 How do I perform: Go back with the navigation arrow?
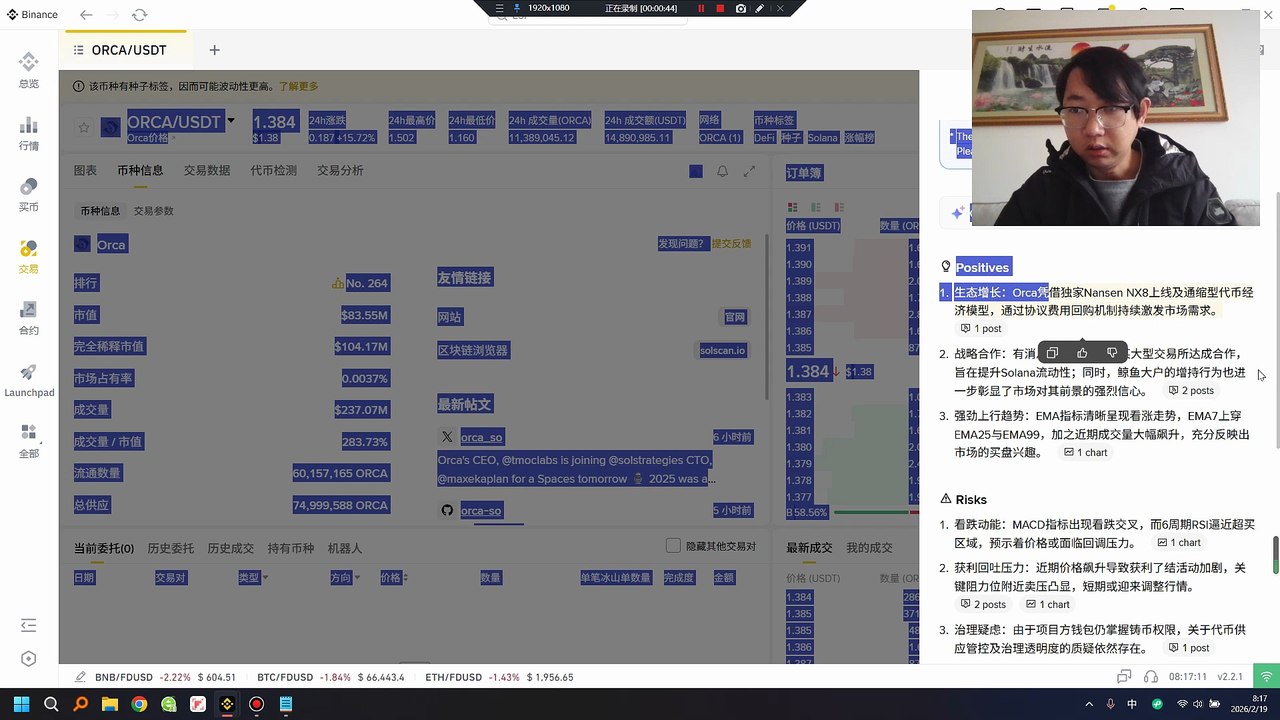point(86,15)
